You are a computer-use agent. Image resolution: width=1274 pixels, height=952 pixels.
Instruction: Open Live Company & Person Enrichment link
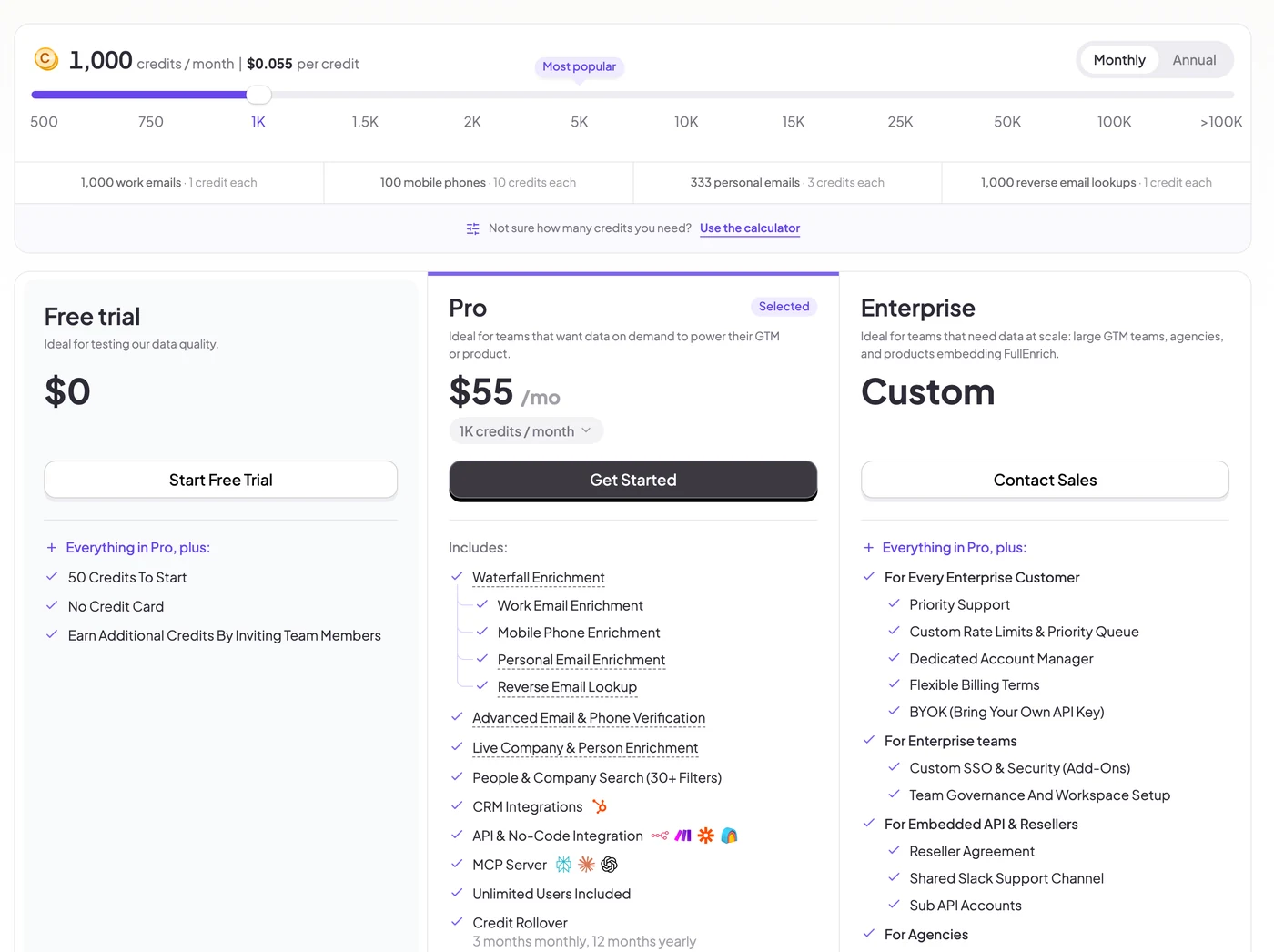click(x=585, y=748)
